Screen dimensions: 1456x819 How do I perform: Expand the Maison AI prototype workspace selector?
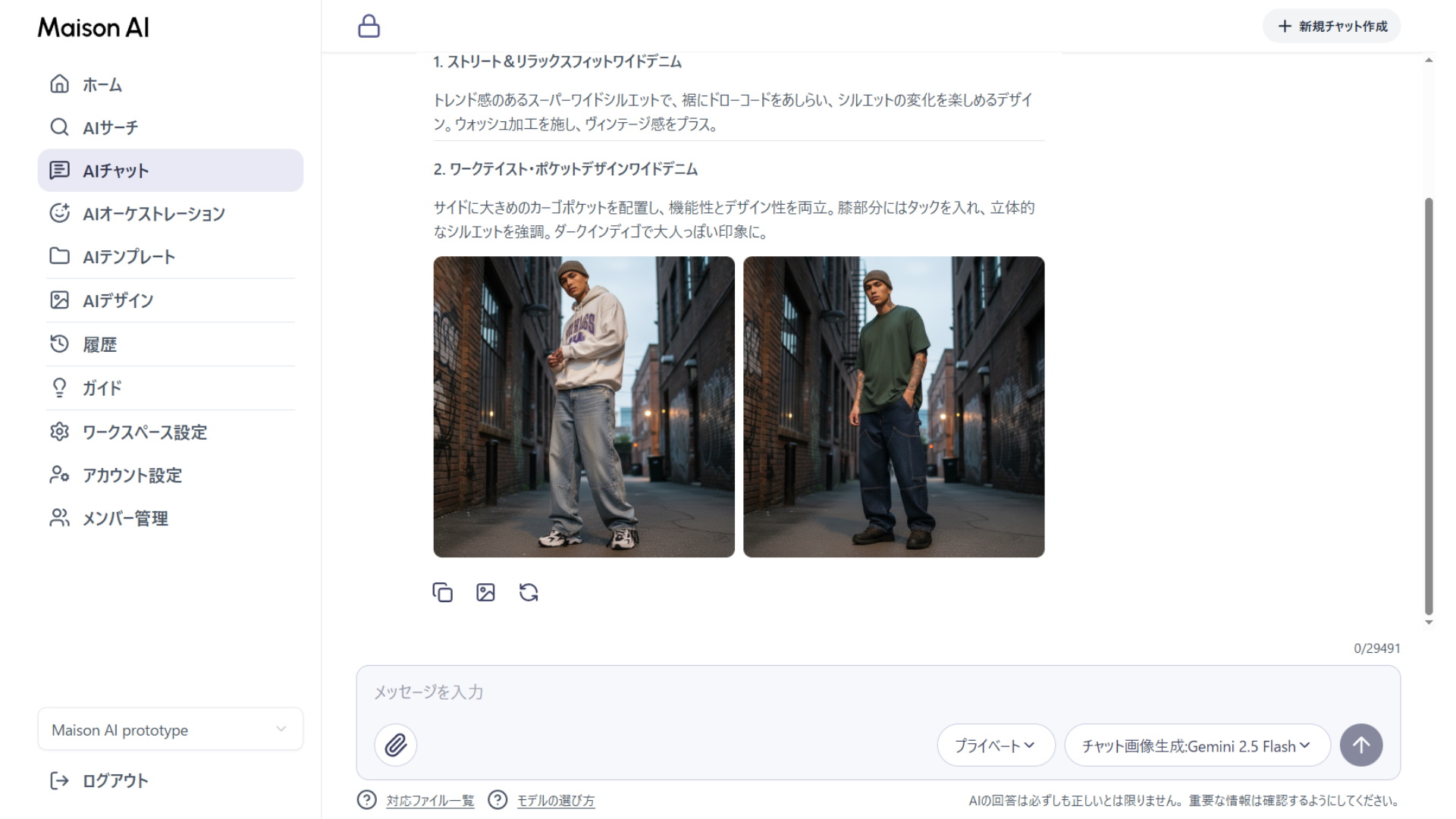point(170,730)
